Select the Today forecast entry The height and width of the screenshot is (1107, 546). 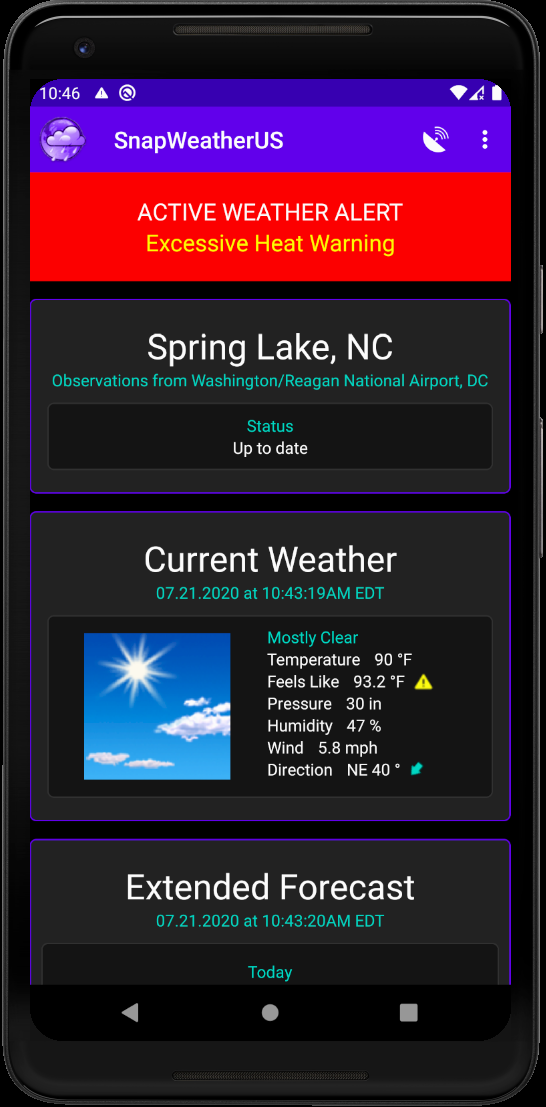coord(270,972)
